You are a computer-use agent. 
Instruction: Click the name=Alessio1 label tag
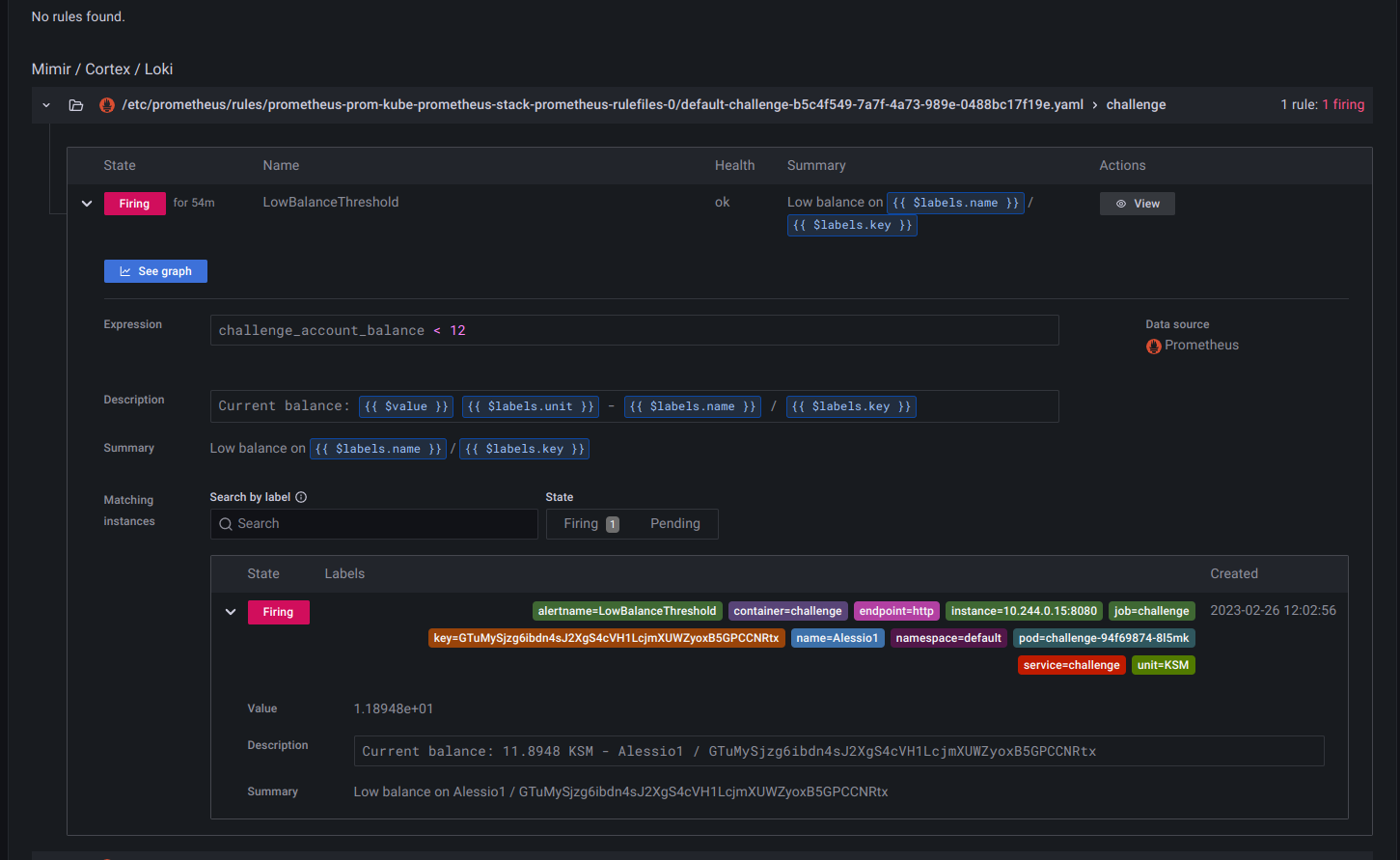click(837, 638)
